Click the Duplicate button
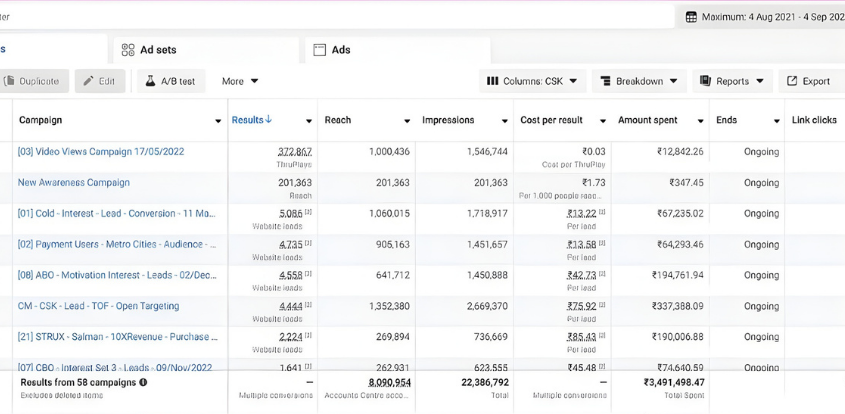Viewport: 845px width, 414px height. [32, 81]
